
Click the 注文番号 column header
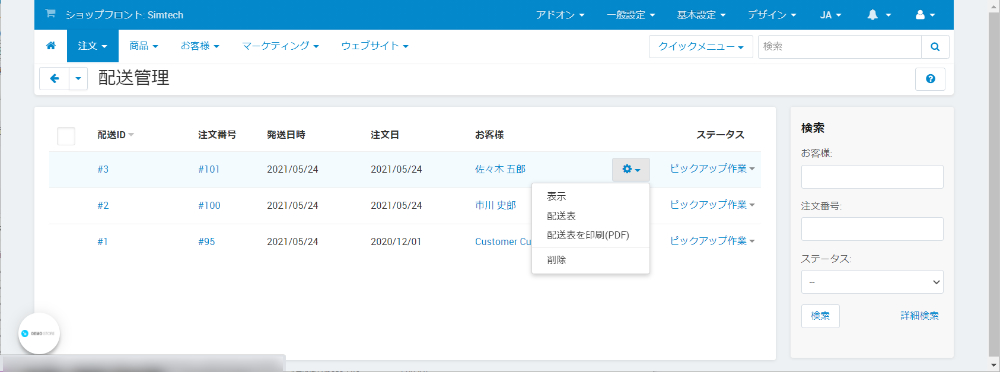point(217,135)
